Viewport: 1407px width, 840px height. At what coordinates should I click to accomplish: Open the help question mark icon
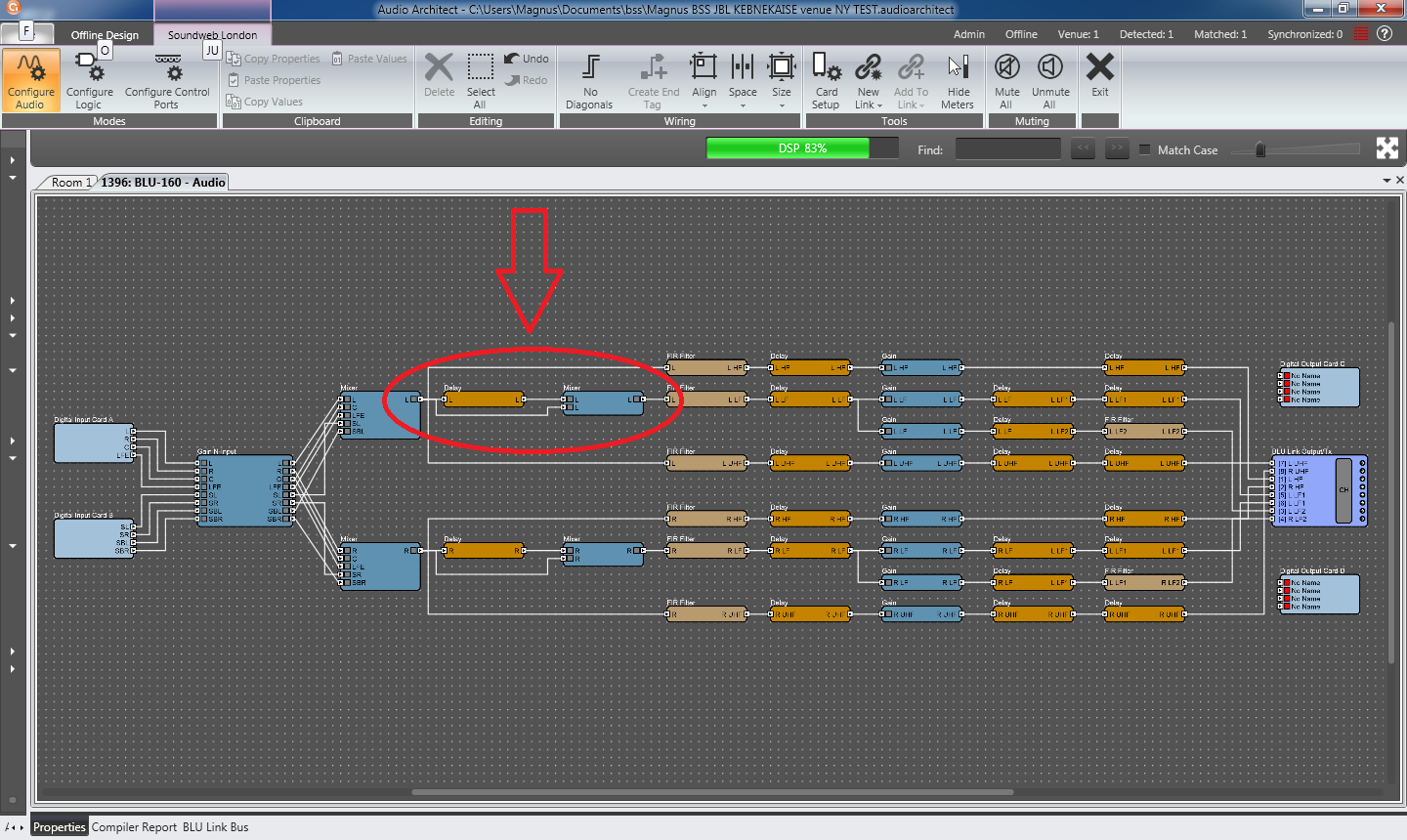coord(1385,33)
